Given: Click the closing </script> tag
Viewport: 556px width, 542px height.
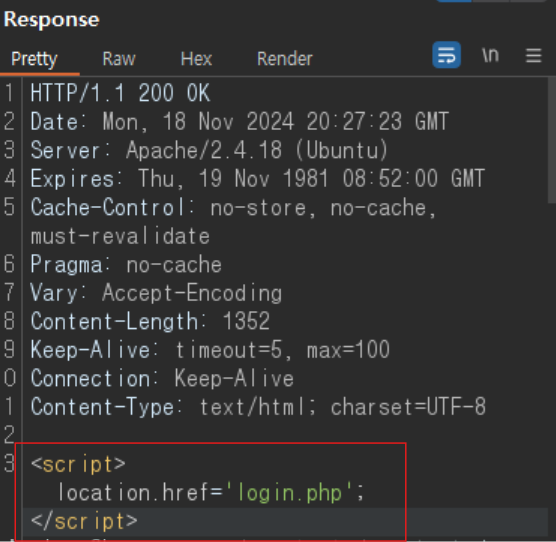Looking at the screenshot, I should coord(84,521).
